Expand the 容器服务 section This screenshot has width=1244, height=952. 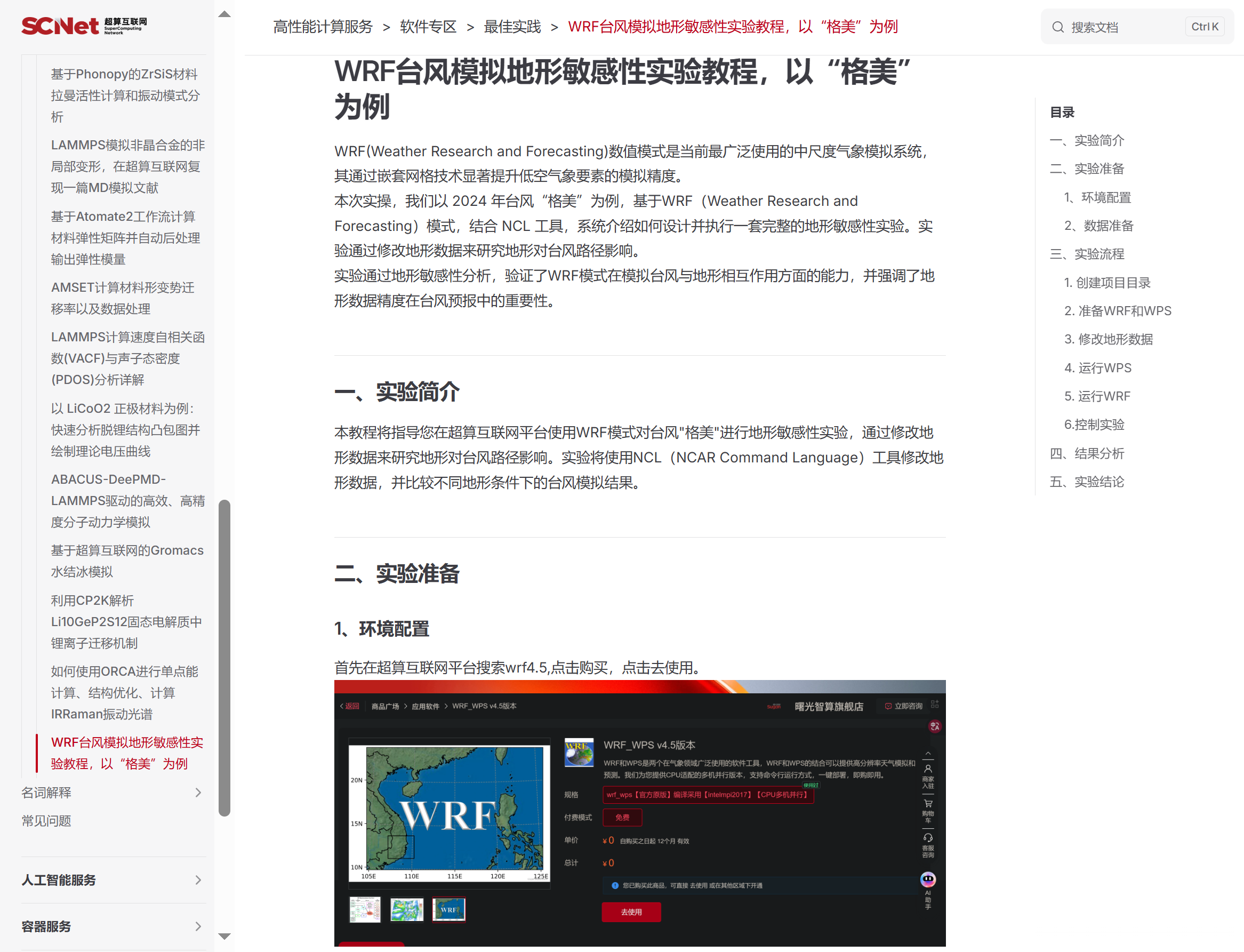[198, 926]
